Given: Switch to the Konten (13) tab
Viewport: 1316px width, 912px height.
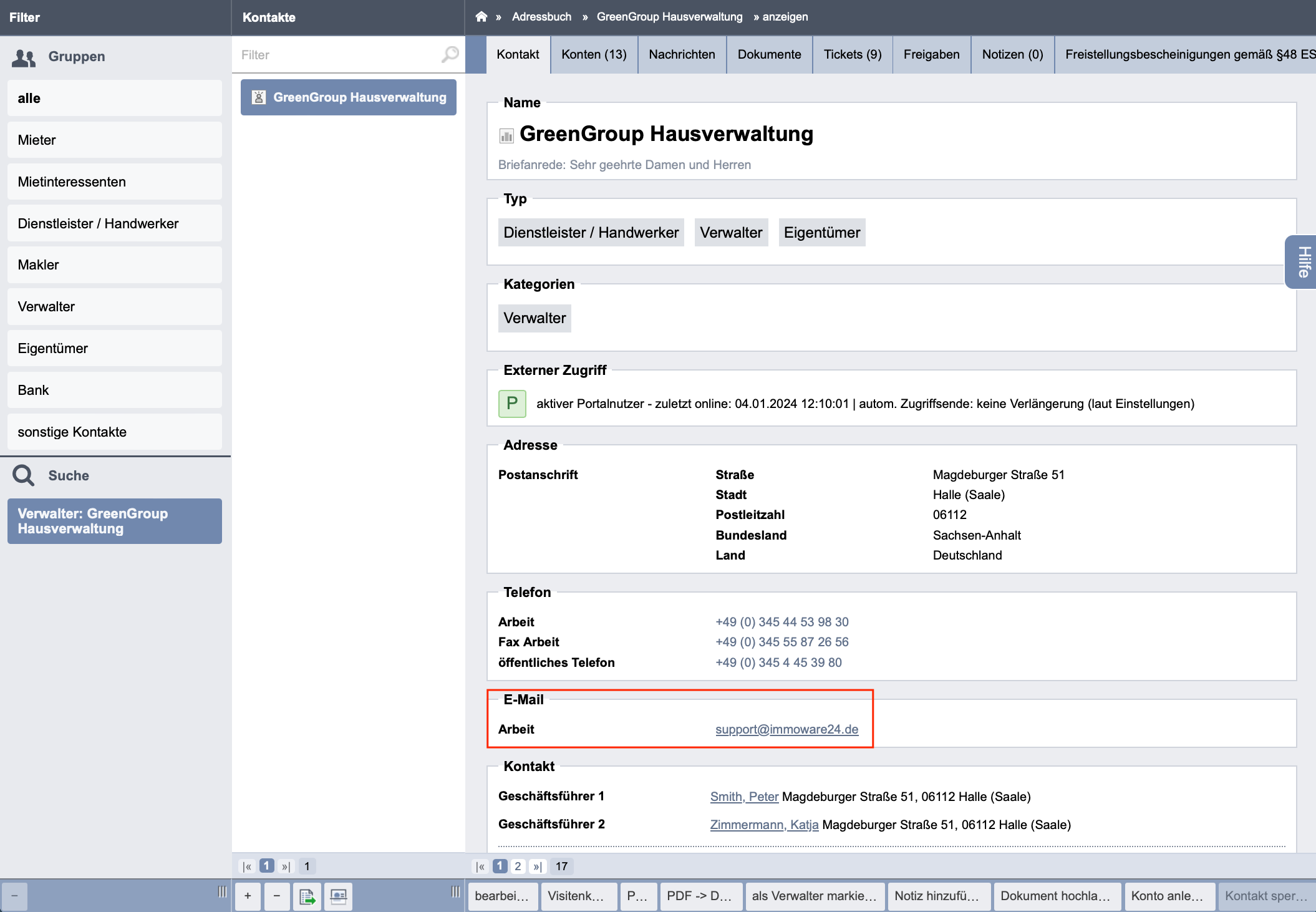Looking at the screenshot, I should (594, 55).
